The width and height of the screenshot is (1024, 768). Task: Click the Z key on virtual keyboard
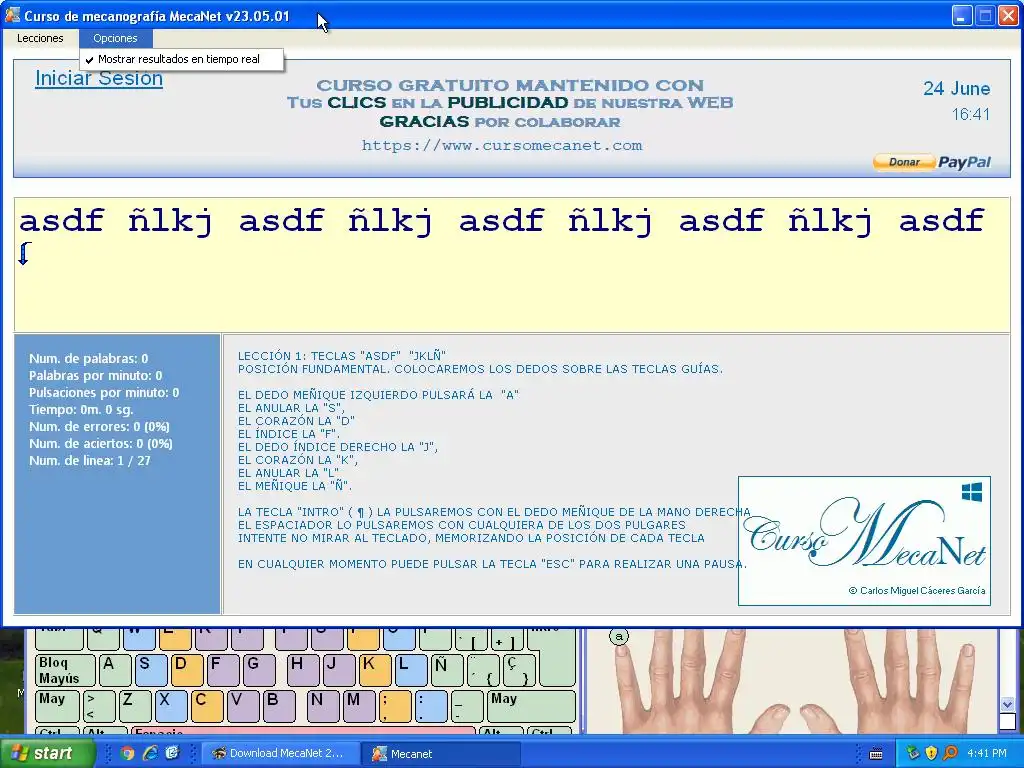click(x=135, y=706)
